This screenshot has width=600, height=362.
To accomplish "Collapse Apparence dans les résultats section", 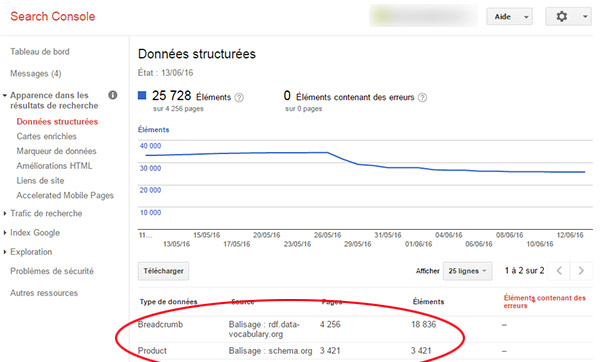I will (5, 95).
